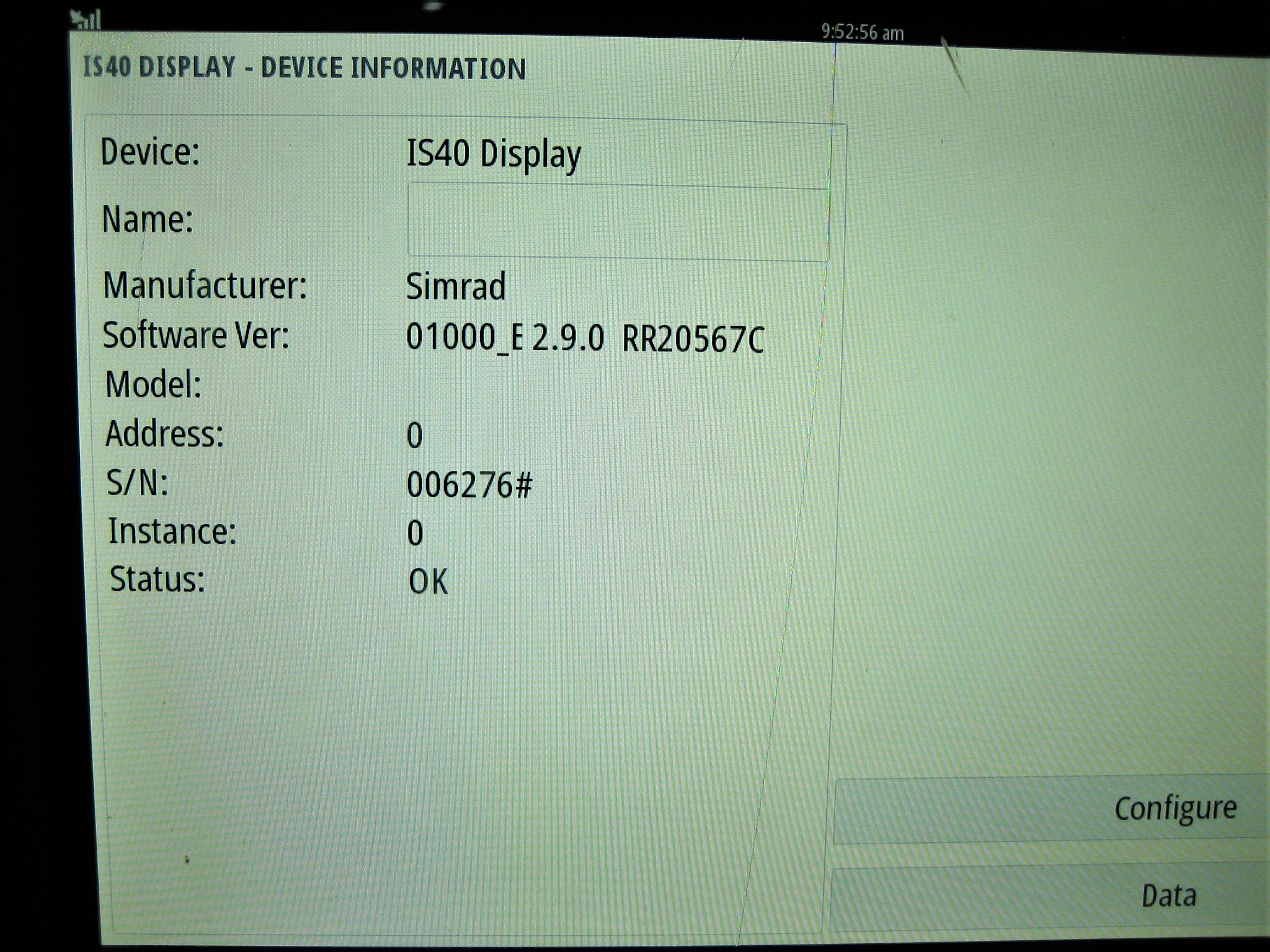This screenshot has height=952, width=1270.
Task: Select the Simrad manufacturer value
Action: point(456,287)
